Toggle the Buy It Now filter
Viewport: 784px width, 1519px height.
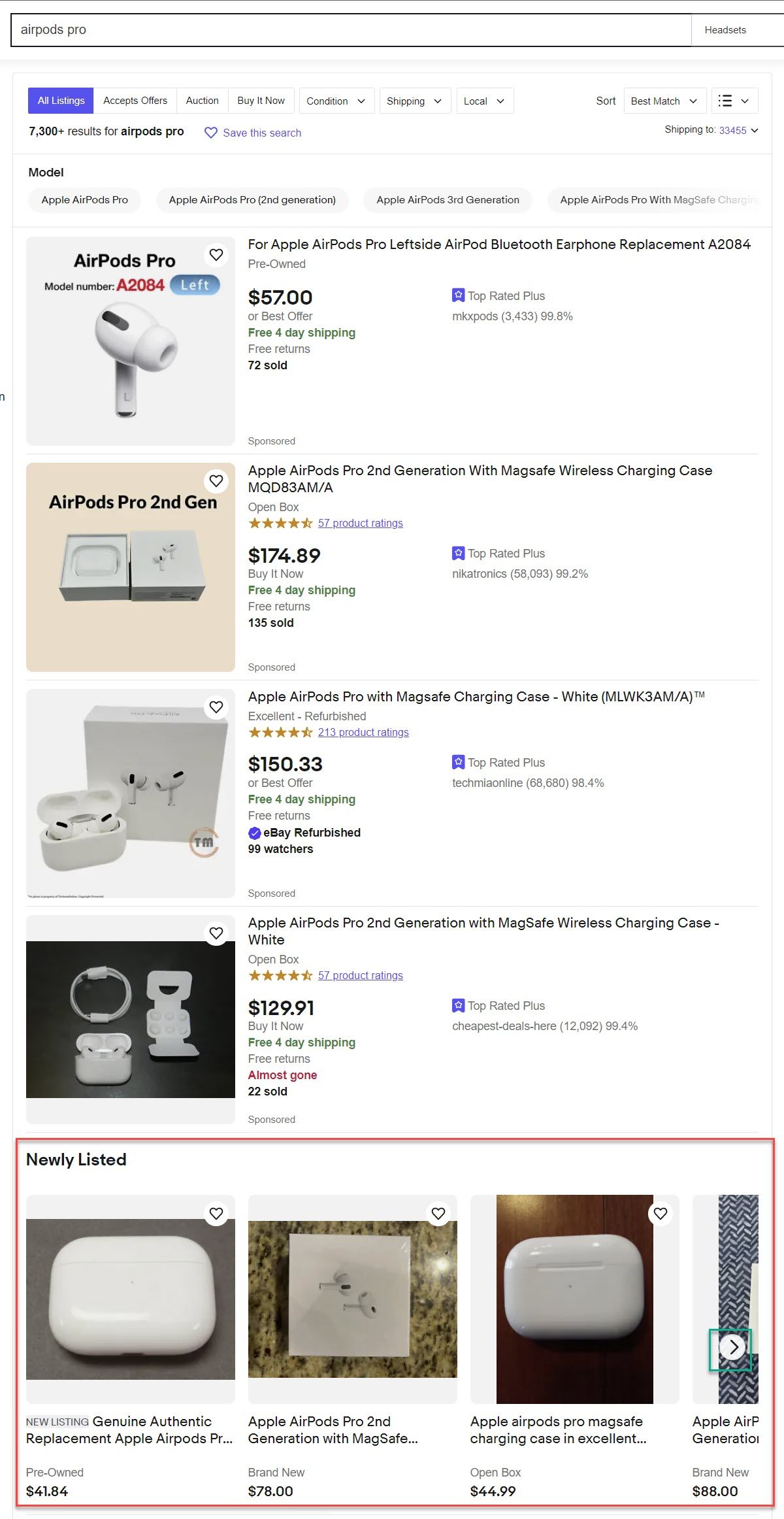[261, 101]
